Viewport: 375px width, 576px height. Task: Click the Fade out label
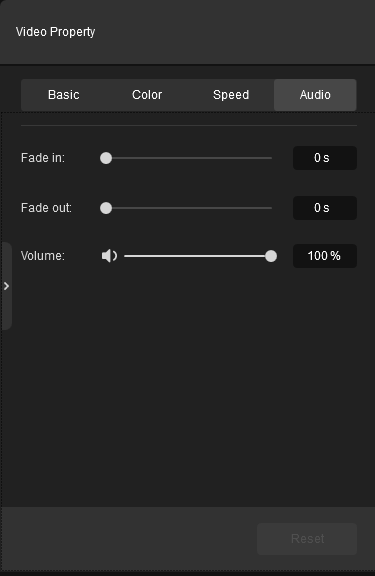point(46,208)
